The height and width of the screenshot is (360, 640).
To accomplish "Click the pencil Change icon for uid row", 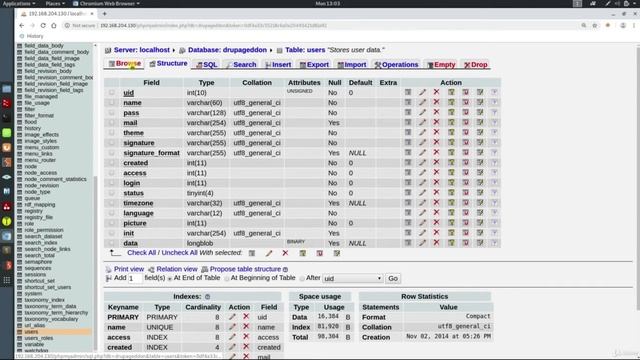I will 422,92.
